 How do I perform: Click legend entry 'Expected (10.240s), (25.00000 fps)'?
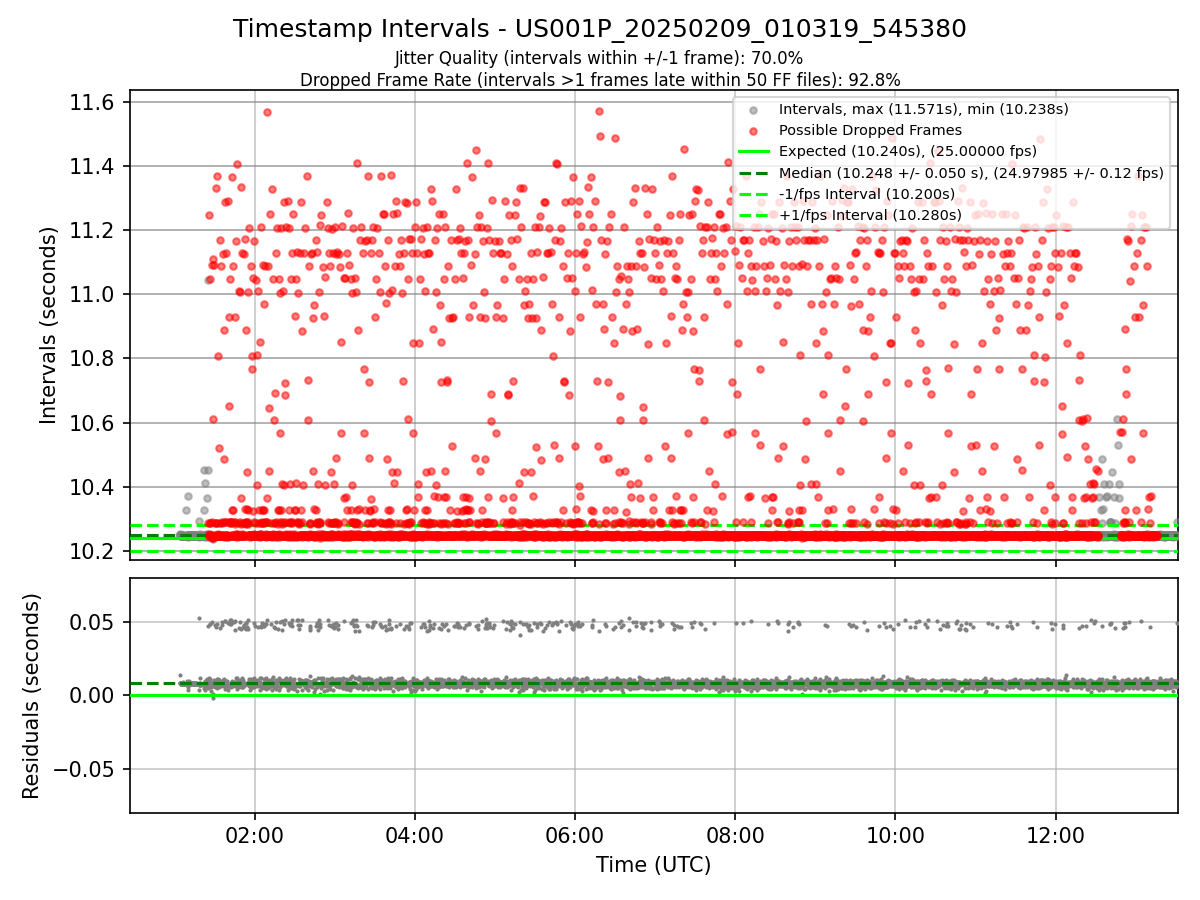coord(907,151)
